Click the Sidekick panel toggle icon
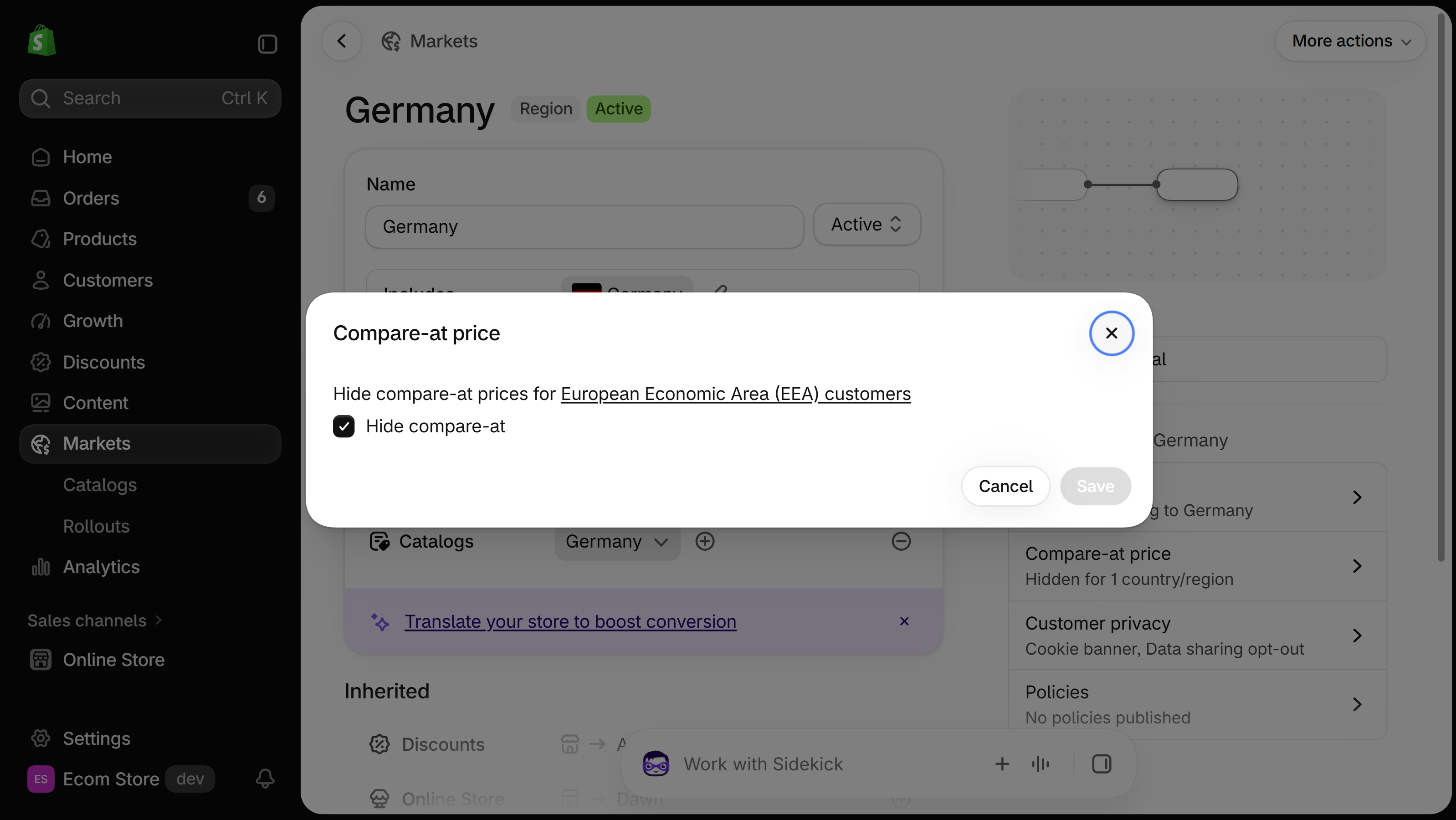1456x820 pixels. (1102, 764)
